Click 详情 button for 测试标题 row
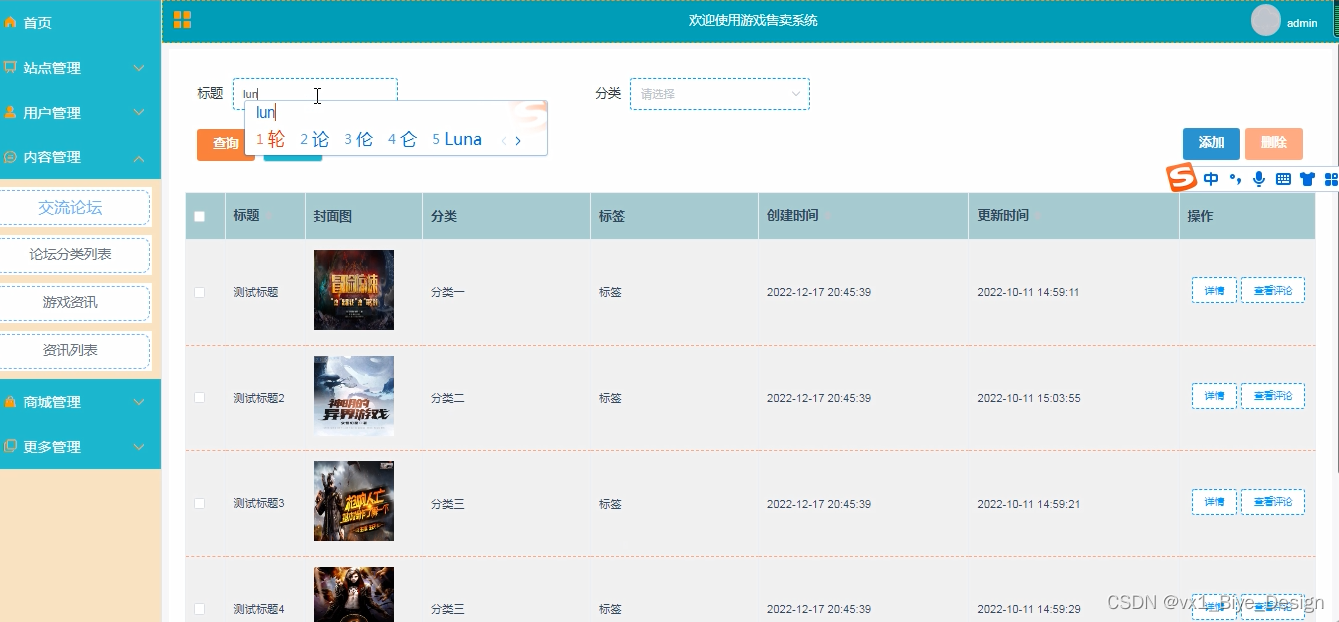 (x=1214, y=291)
